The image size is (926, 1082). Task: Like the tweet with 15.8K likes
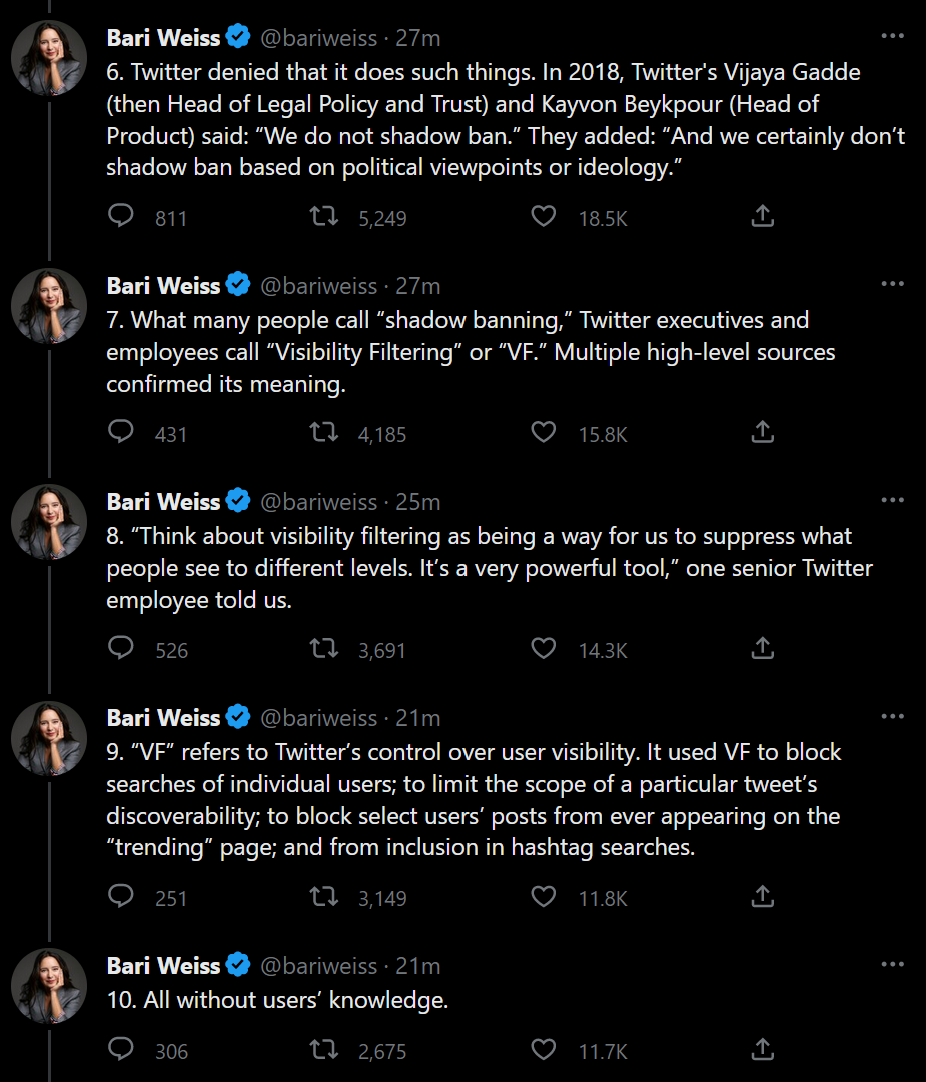coord(543,432)
